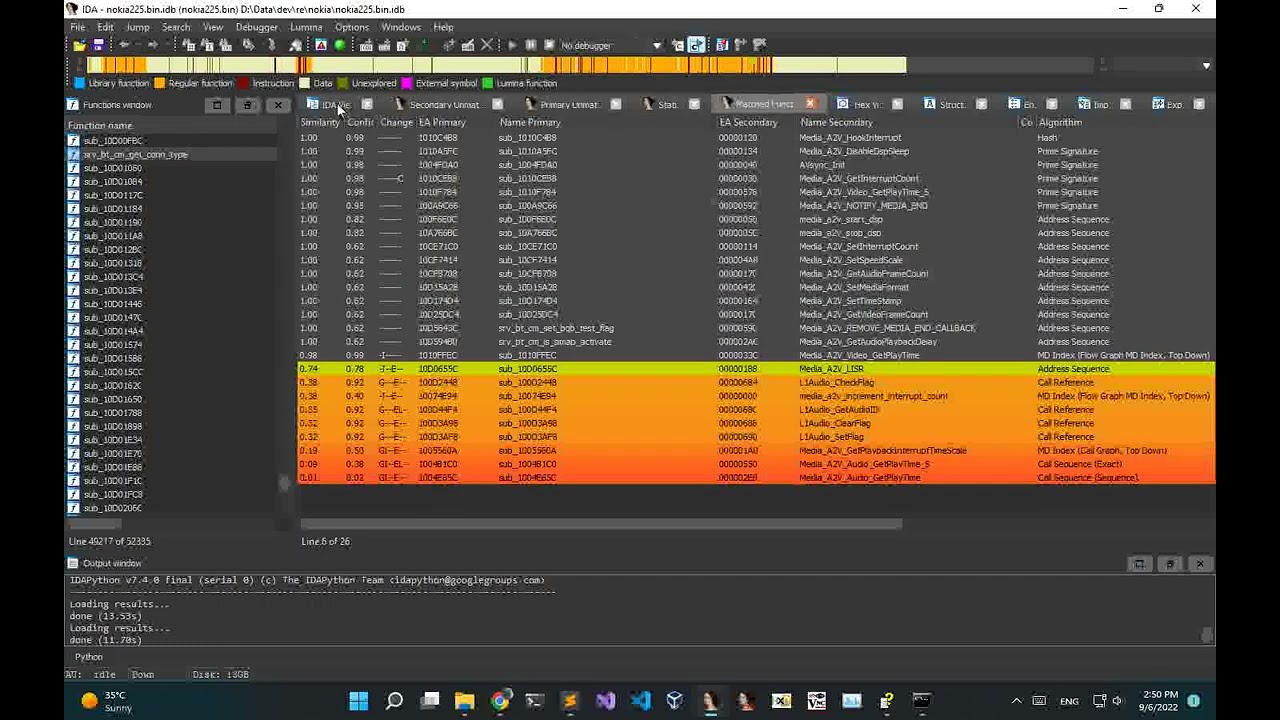Open the Lumina menu

[306, 27]
